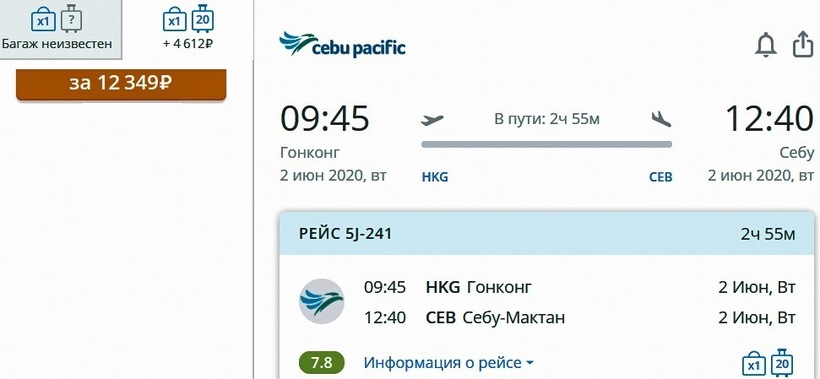Click the departing plane icon

(x=432, y=120)
